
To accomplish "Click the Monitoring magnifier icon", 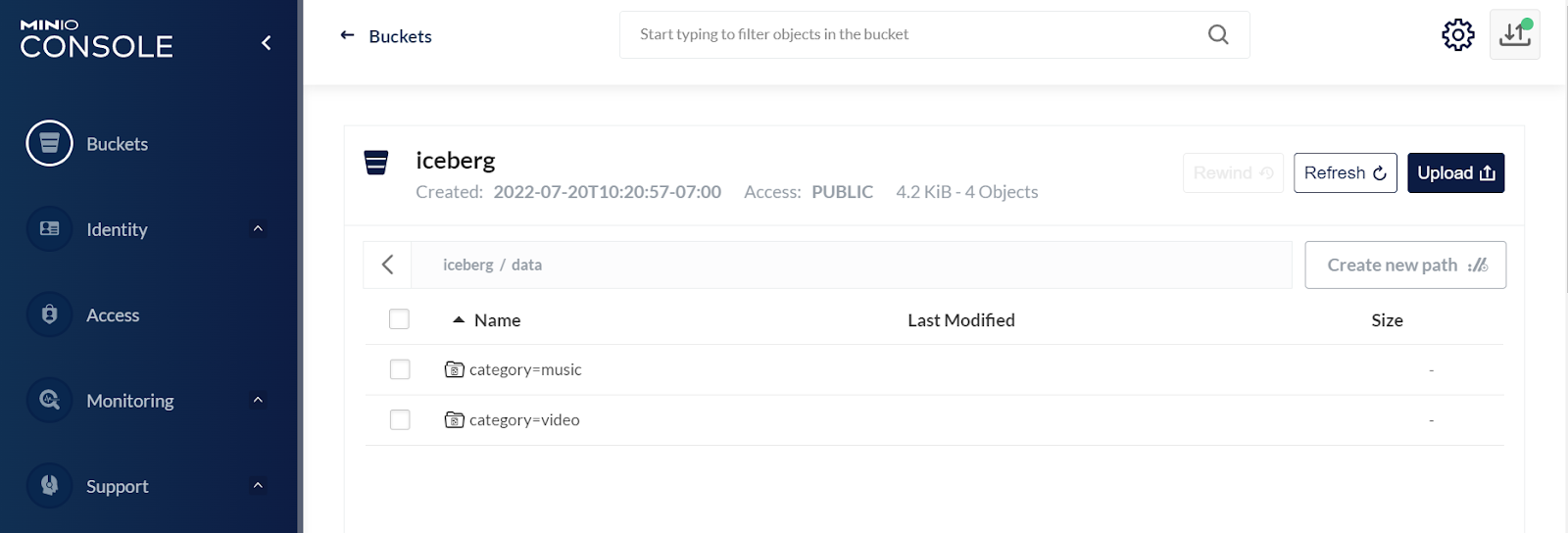I will click(x=49, y=400).
